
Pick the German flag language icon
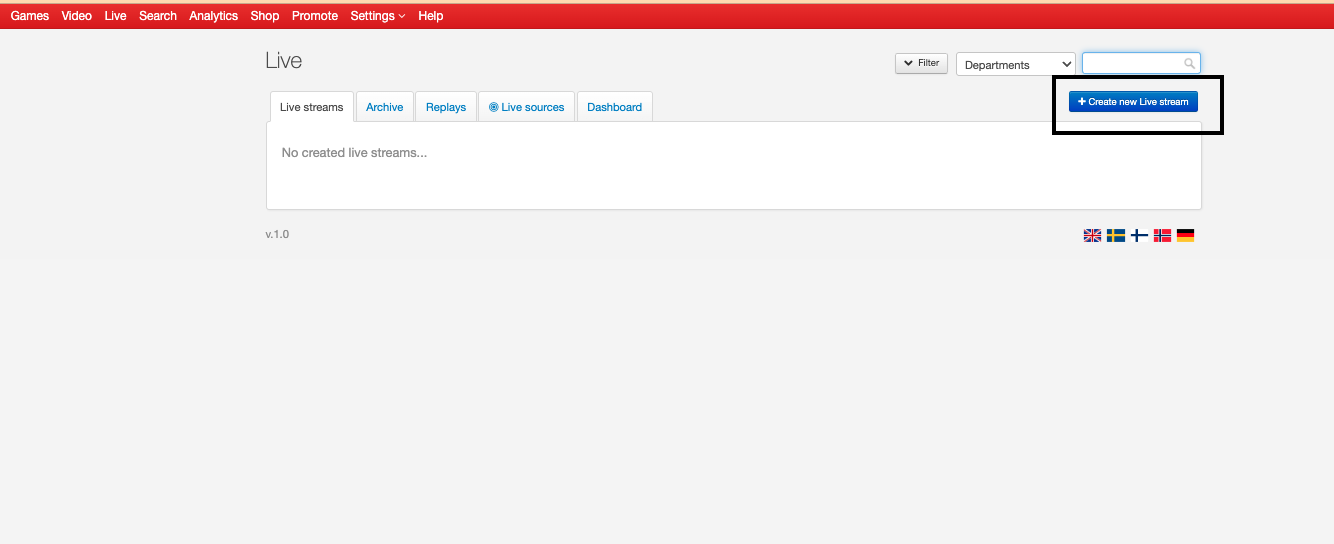1185,236
